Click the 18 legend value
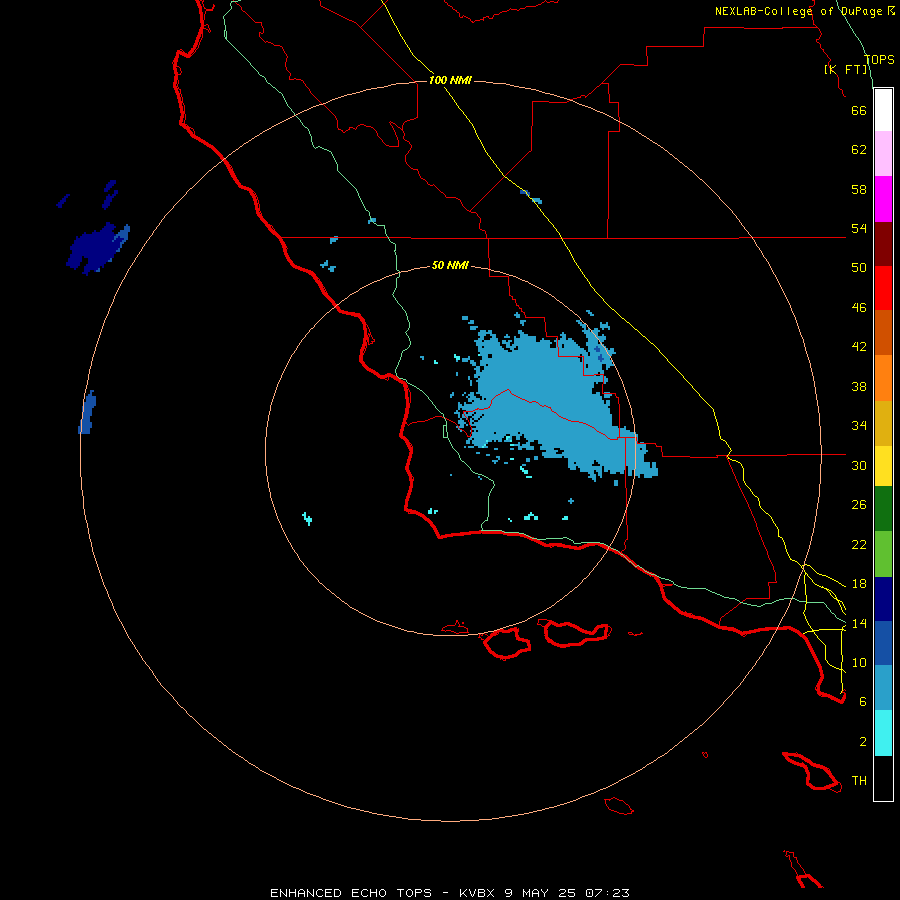The width and height of the screenshot is (900, 900). click(x=859, y=584)
